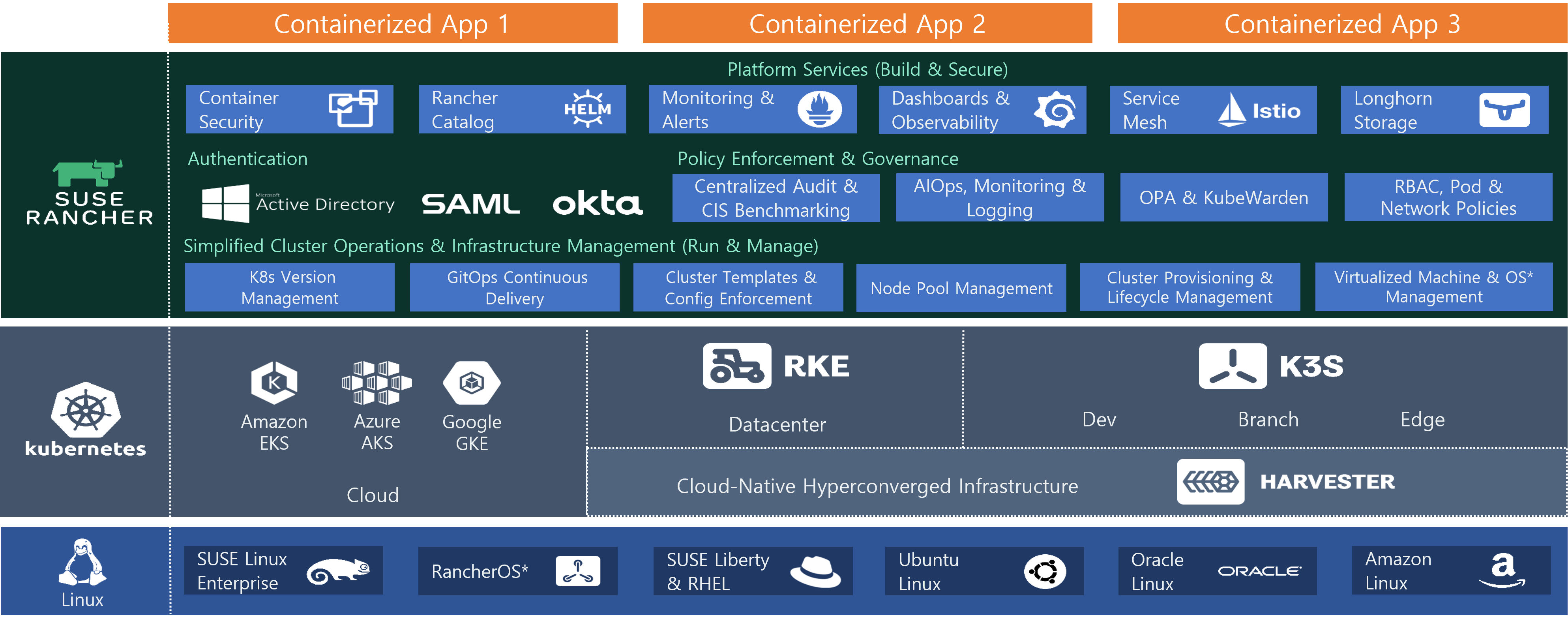Click Policy Enforcement & Governance heading
1568x621 pixels.
[x=817, y=158]
